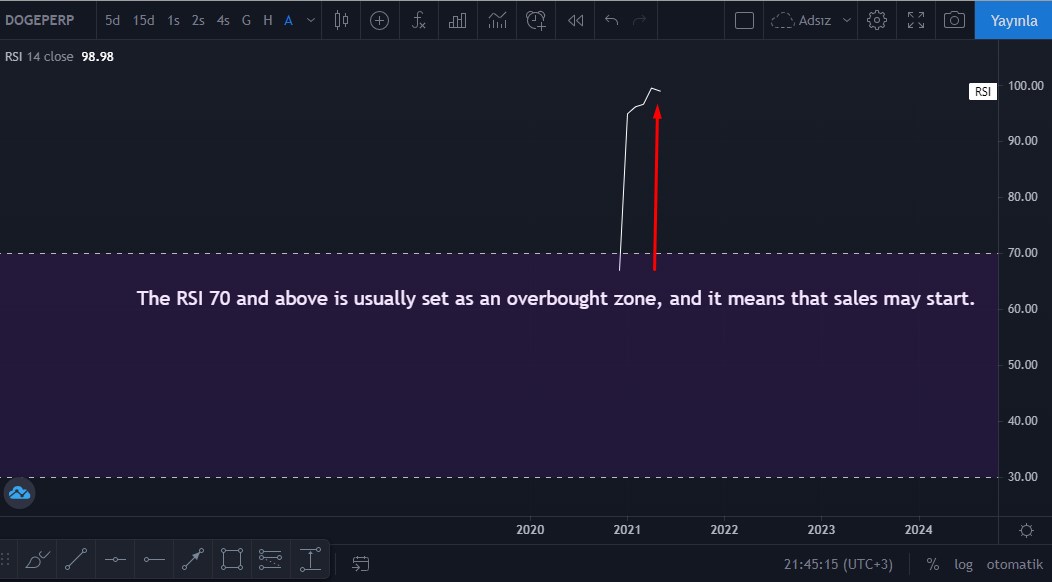Select the H timeframe
The width and height of the screenshot is (1052, 582).
coord(268,20)
